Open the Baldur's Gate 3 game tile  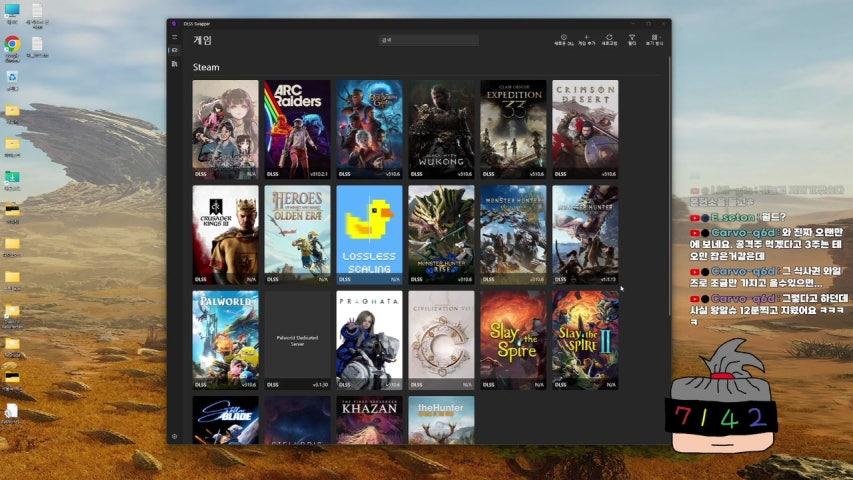[369, 130]
